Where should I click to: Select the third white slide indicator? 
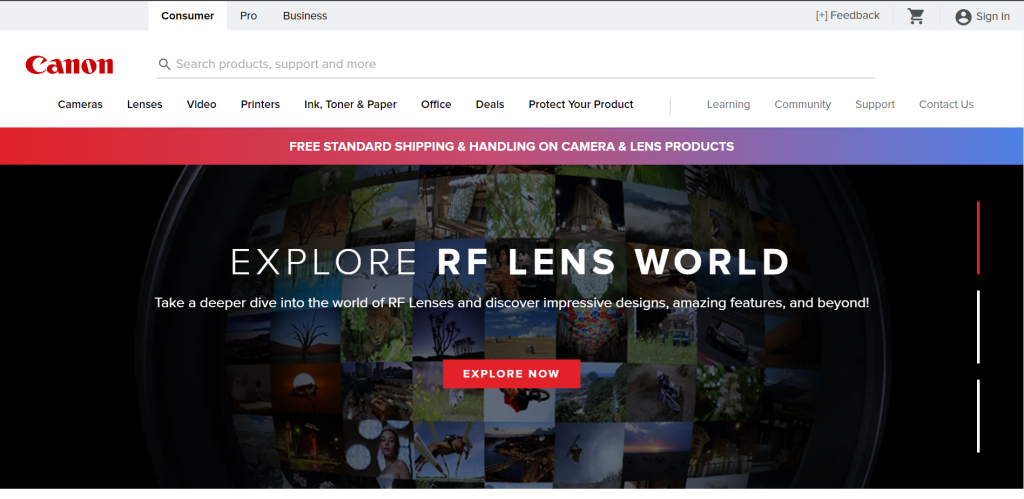tap(978, 416)
